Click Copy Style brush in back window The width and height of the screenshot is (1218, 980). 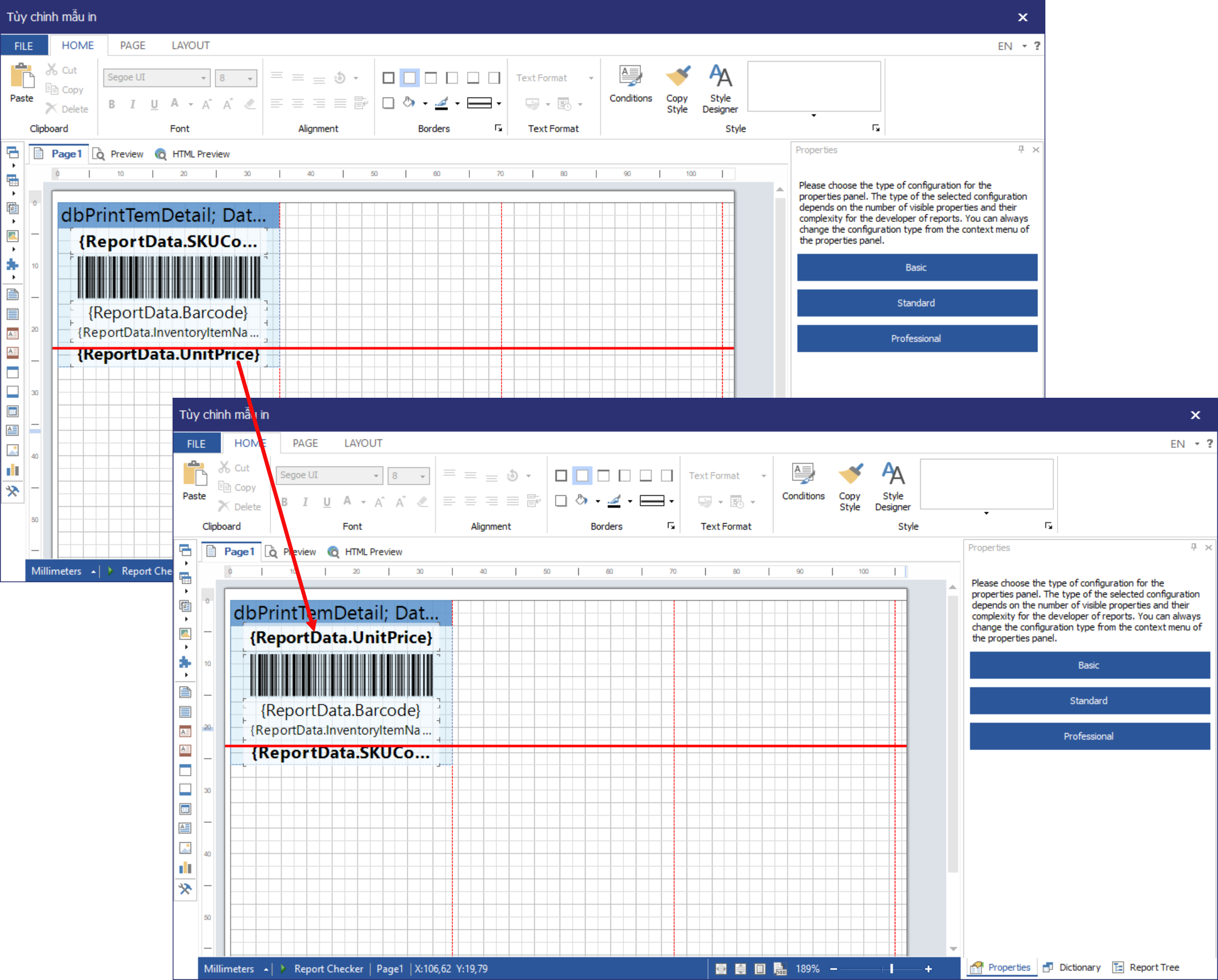point(677,77)
